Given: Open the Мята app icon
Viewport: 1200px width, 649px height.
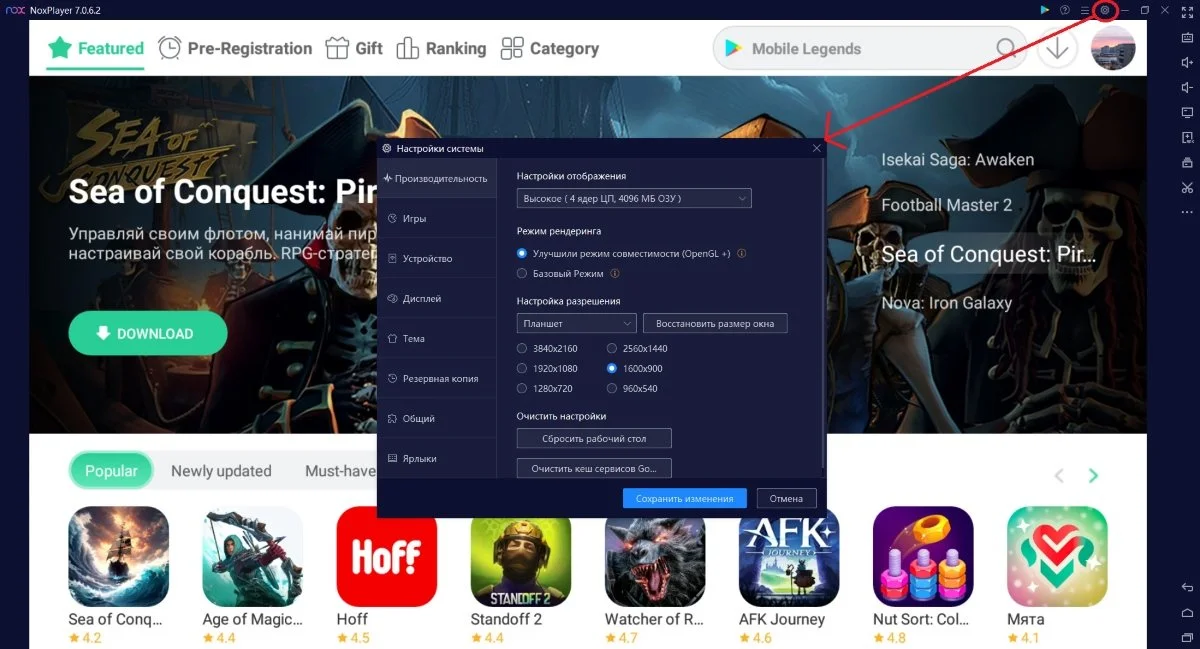Looking at the screenshot, I should tap(1057, 556).
